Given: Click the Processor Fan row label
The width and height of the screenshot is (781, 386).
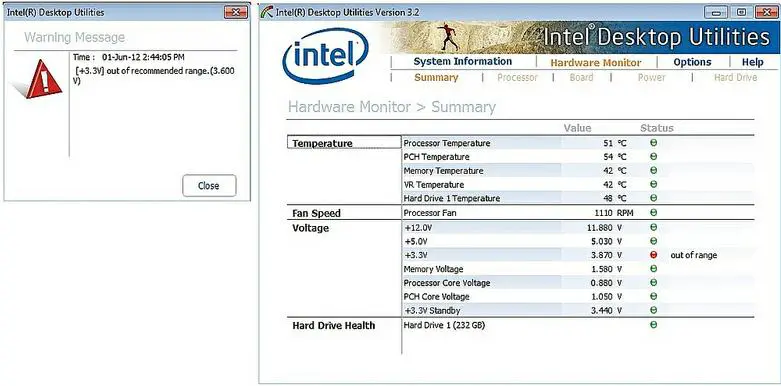Looking at the screenshot, I should pyautogui.click(x=430, y=213).
